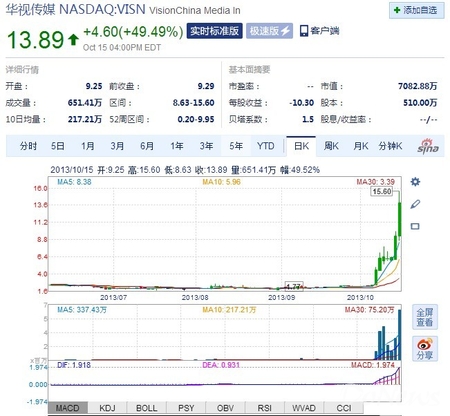
Task: Select the 月K monthly candlestick tab
Action: pos(361,146)
